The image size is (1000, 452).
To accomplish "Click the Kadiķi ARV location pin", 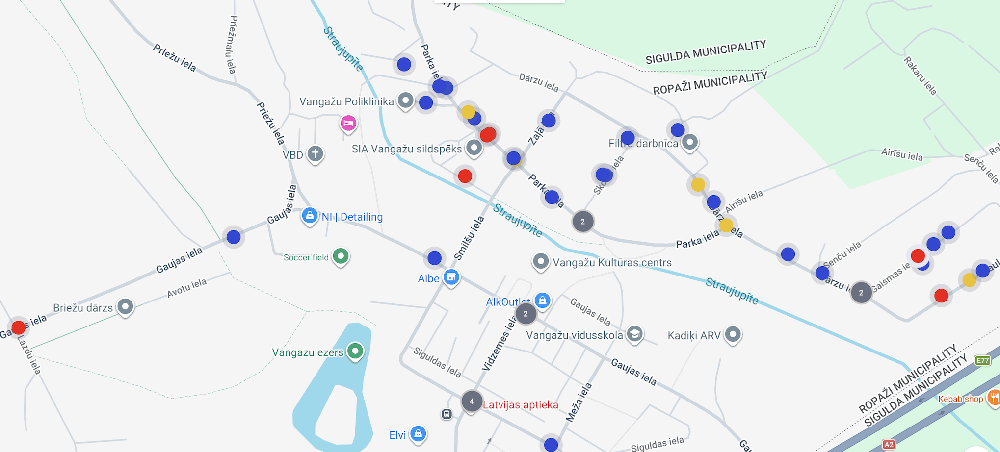I will (733, 334).
